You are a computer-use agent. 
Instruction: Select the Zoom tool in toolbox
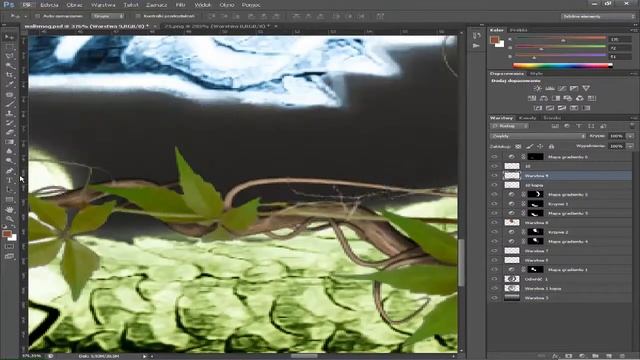(9, 219)
